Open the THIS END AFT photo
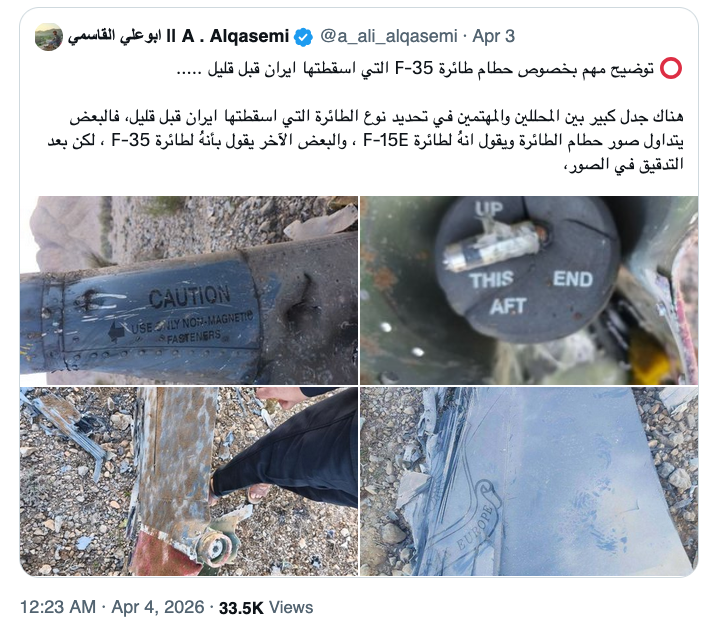 click(x=529, y=290)
